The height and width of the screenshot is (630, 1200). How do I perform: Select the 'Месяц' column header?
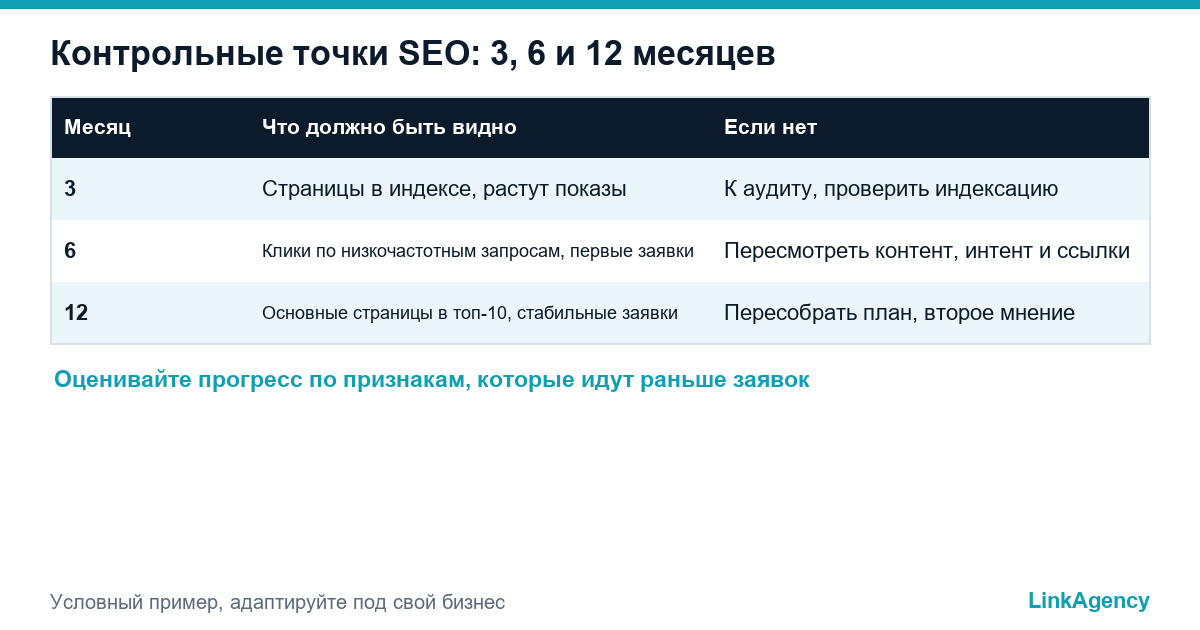pos(98,127)
